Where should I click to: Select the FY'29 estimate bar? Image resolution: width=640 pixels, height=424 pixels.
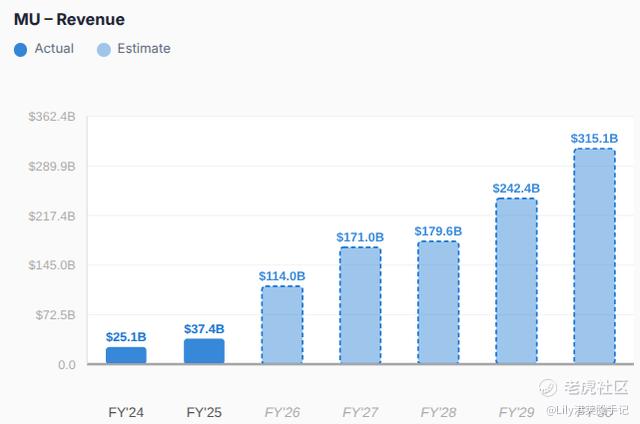516,281
